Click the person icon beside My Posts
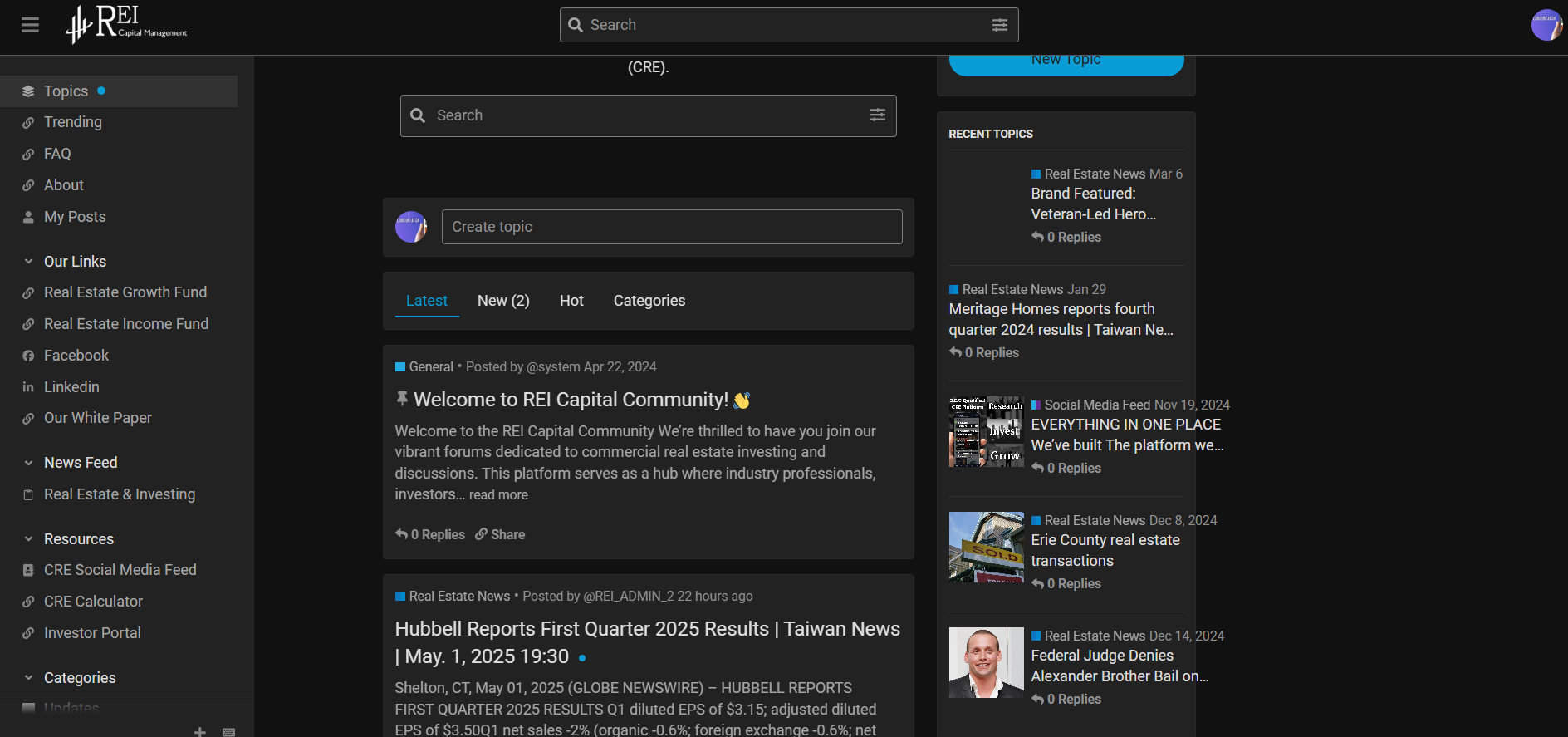1568x737 pixels. tap(28, 218)
